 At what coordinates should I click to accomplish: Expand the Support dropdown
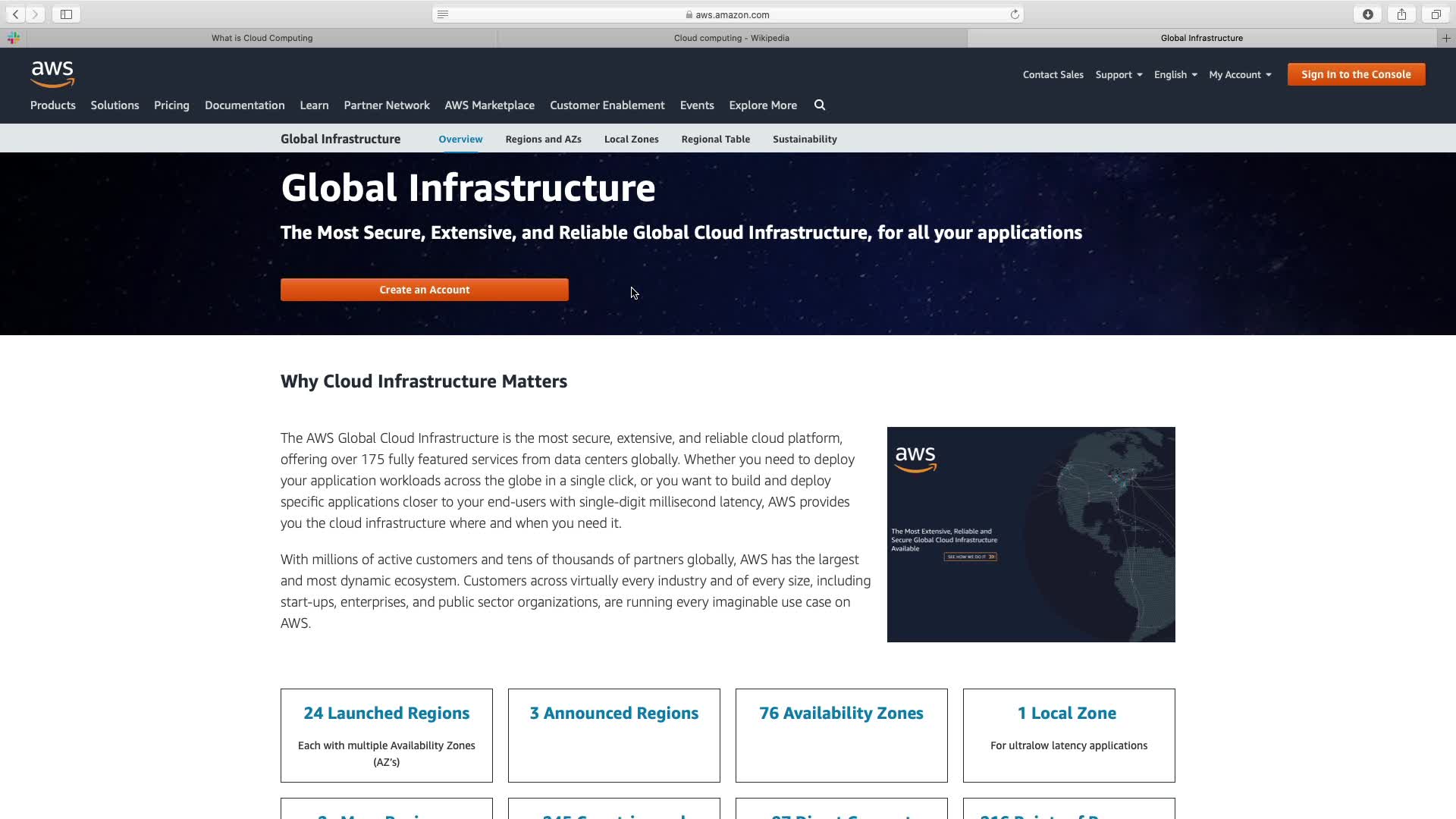point(1119,74)
